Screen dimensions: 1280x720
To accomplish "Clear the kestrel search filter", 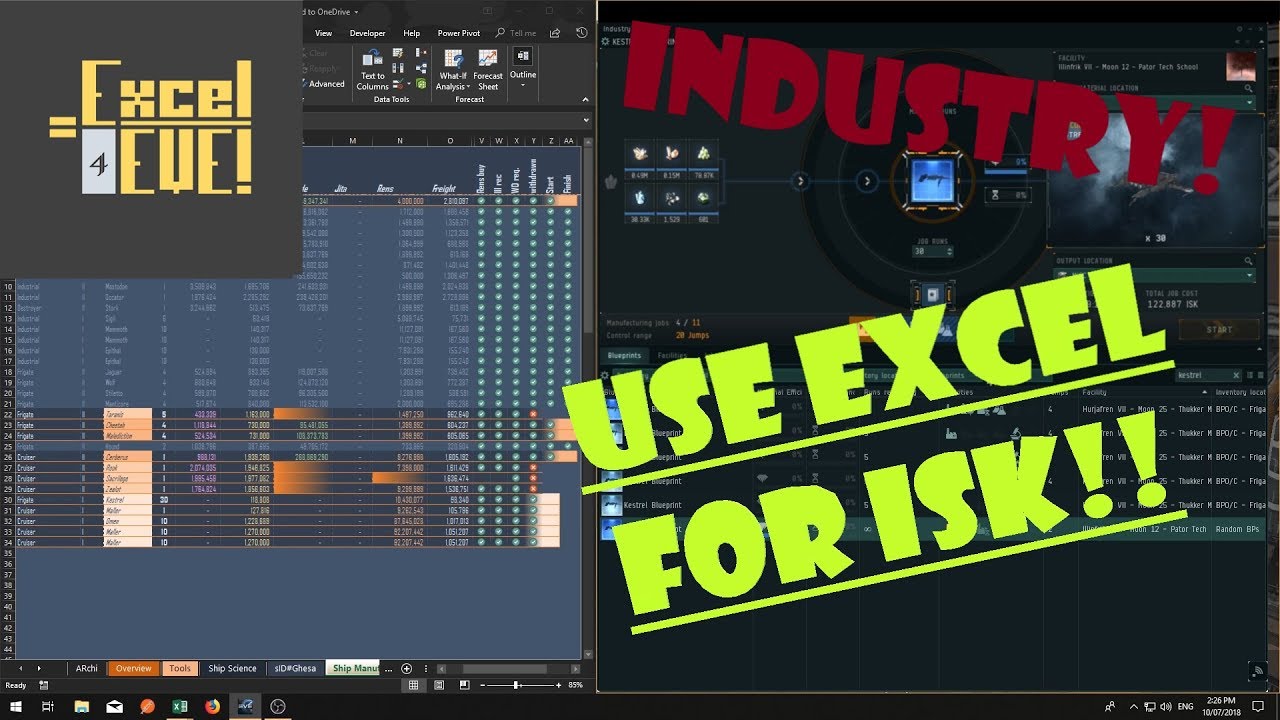I will pos(1236,375).
